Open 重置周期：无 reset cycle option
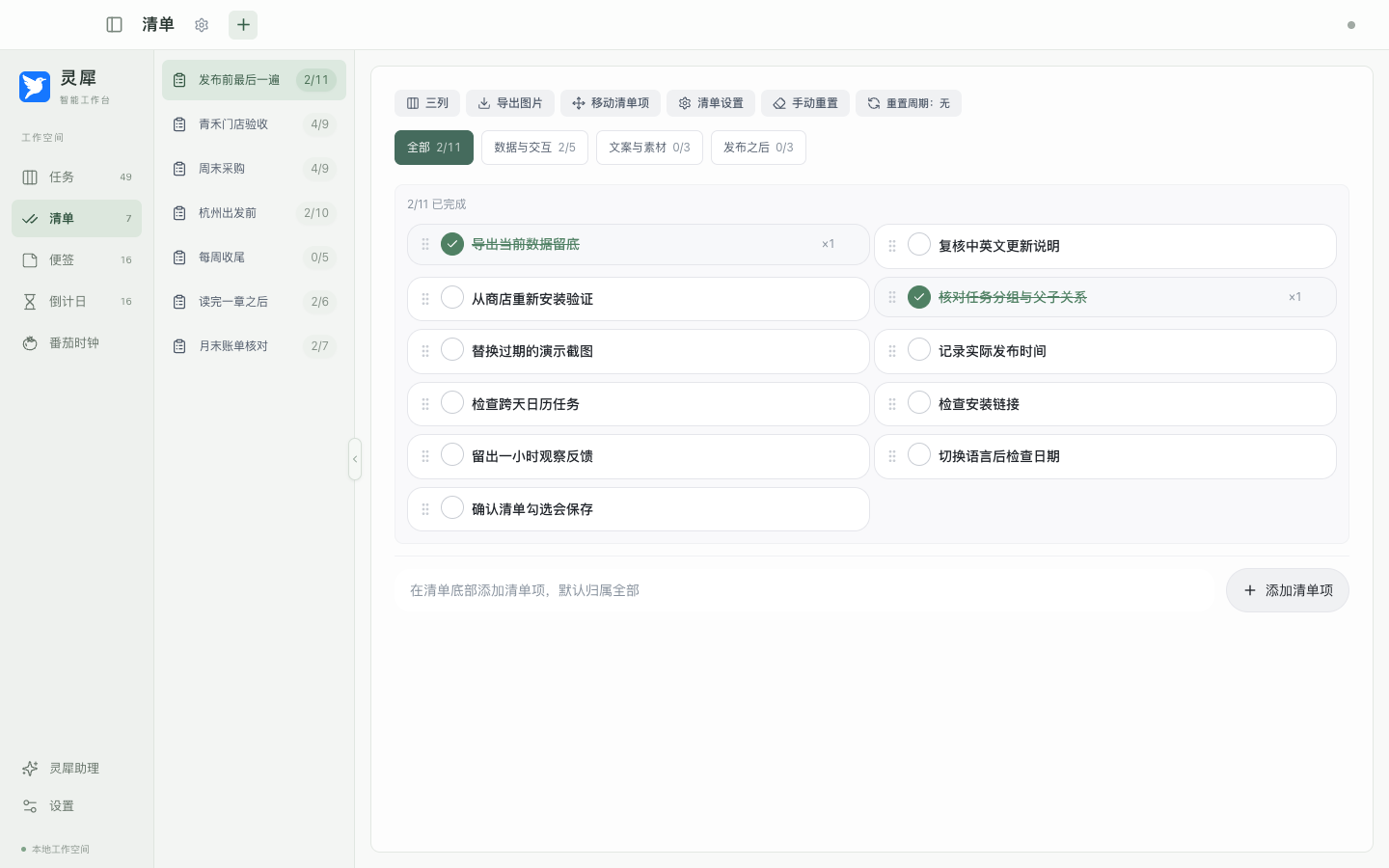The width and height of the screenshot is (1389, 868). tap(909, 103)
